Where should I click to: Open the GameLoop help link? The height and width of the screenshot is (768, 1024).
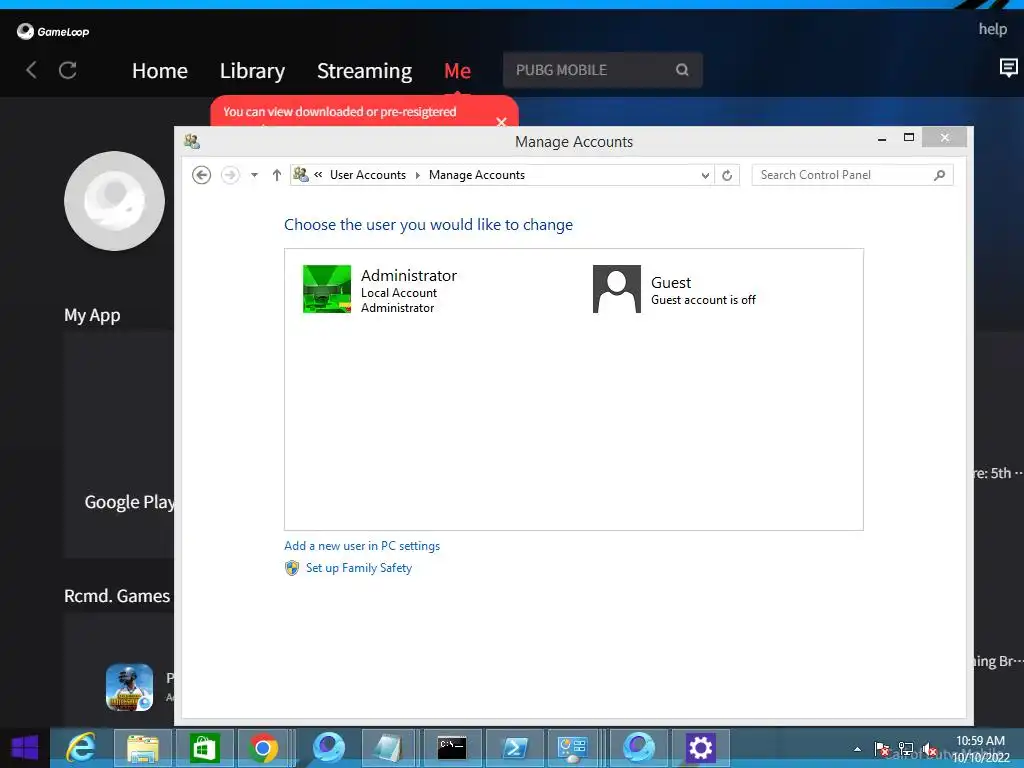(x=992, y=29)
